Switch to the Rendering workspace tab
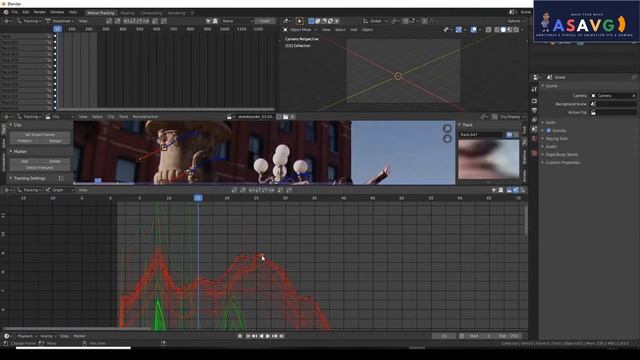The width and height of the screenshot is (640, 360). pyautogui.click(x=176, y=13)
